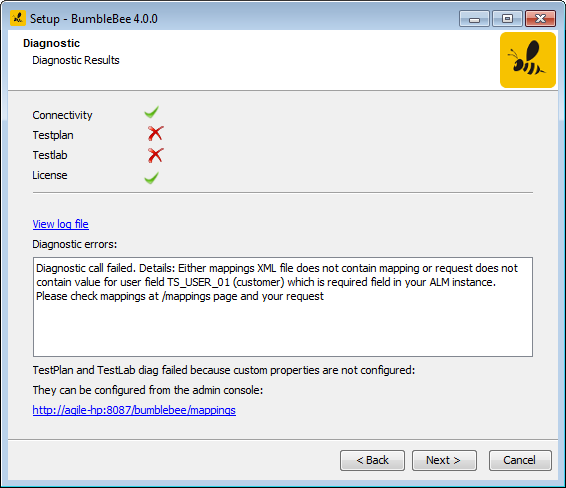Click the 'Setup - BumbleBee 4.0.0' title text
The width and height of the screenshot is (566, 488).
tap(94, 19)
